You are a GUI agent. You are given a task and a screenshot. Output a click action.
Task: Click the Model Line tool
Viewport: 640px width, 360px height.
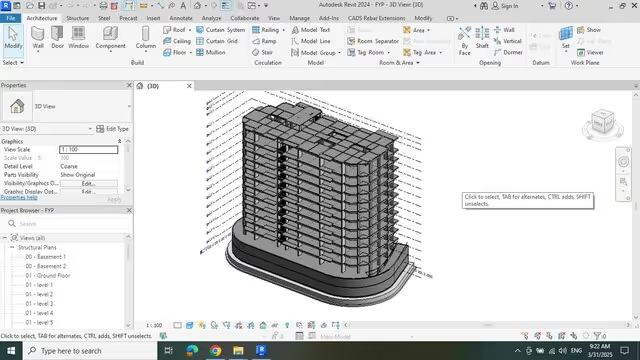311,41
